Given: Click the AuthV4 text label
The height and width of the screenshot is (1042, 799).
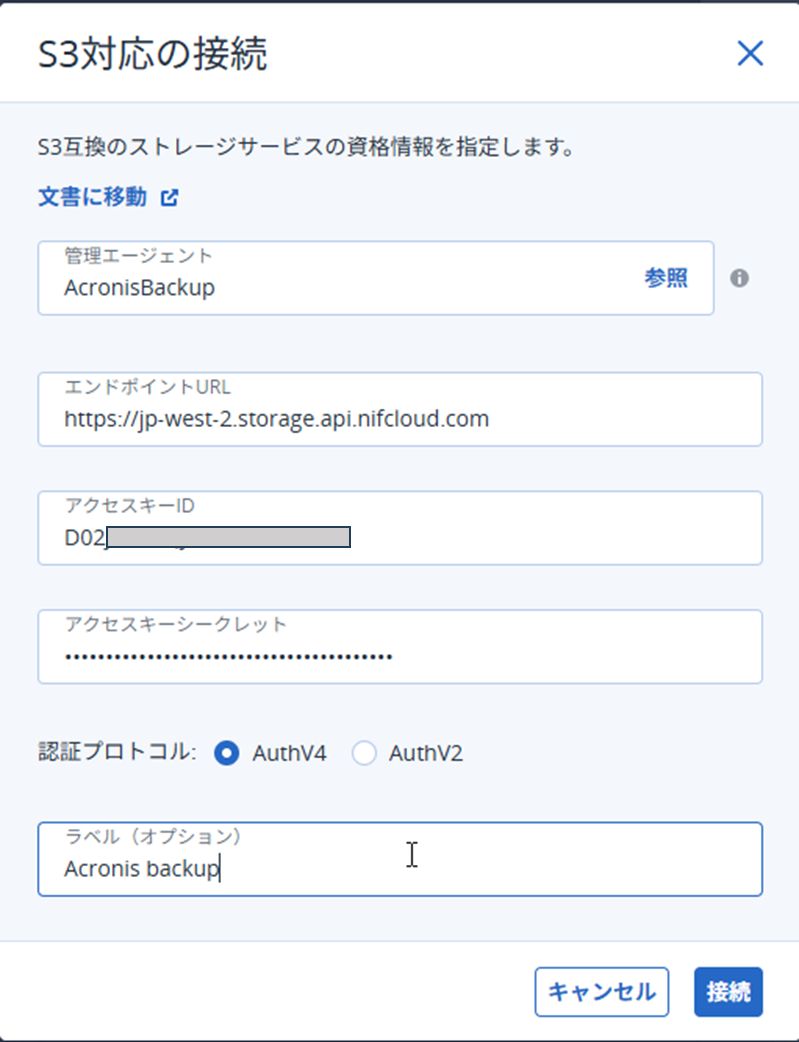Looking at the screenshot, I should pos(289,753).
